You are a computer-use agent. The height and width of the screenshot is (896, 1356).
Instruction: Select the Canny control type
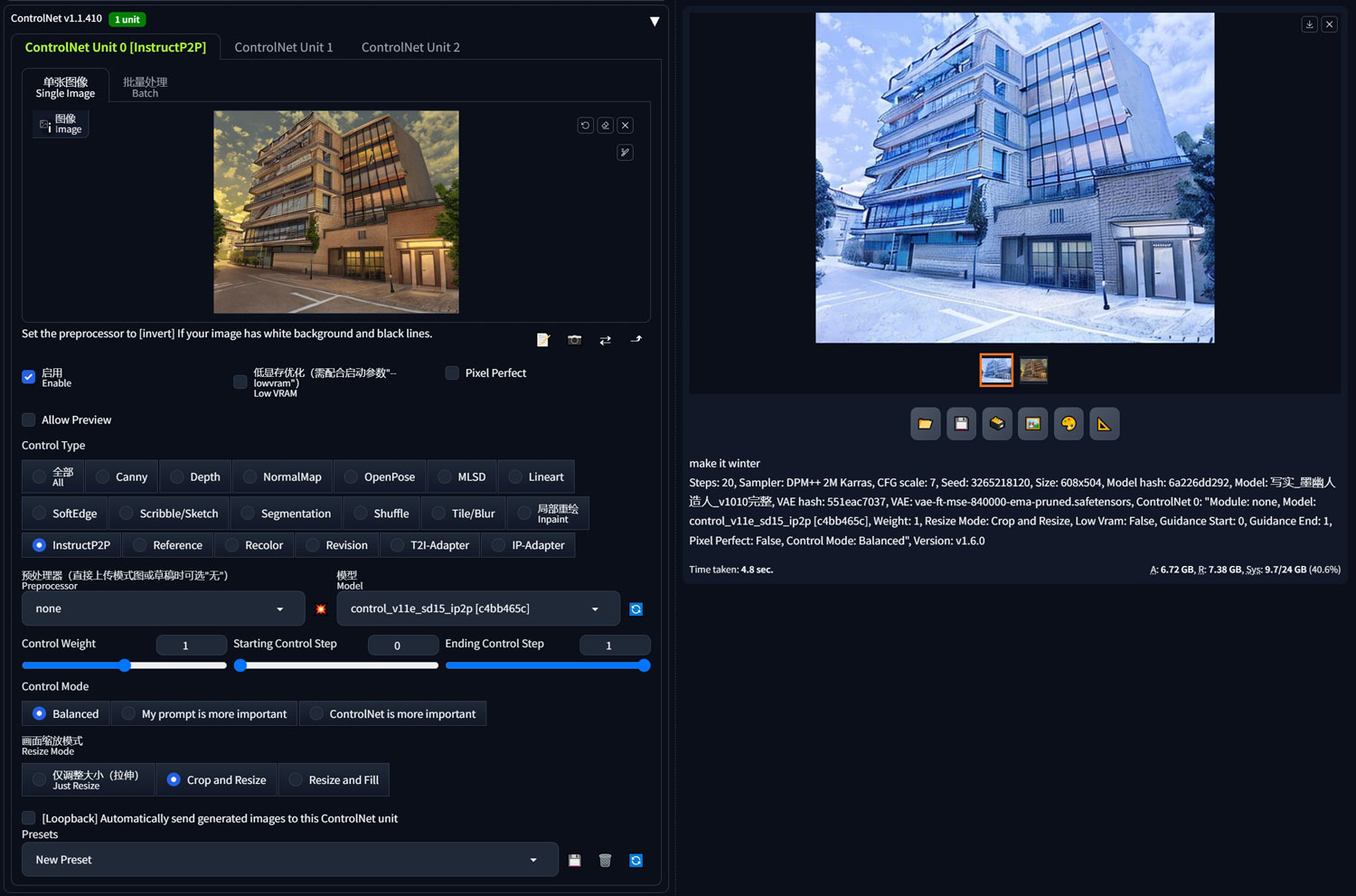tap(122, 476)
